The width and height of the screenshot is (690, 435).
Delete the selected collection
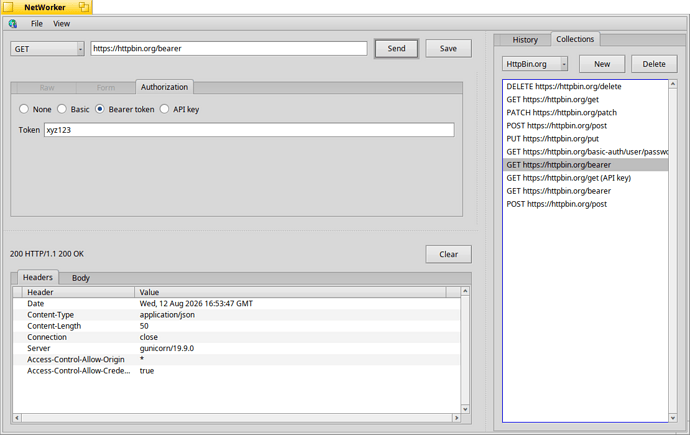point(654,64)
